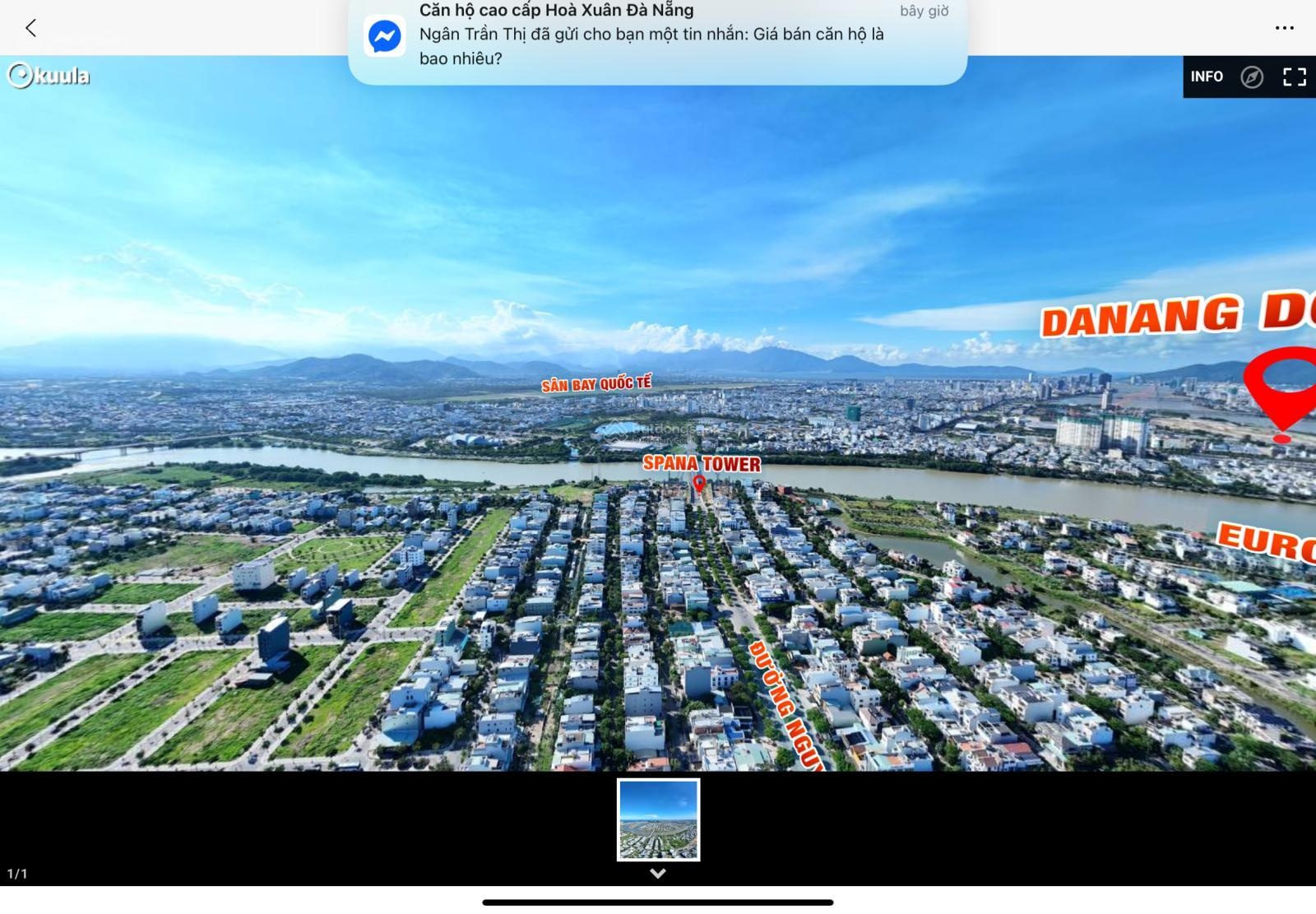Enter fullscreen mode

coord(1294,77)
